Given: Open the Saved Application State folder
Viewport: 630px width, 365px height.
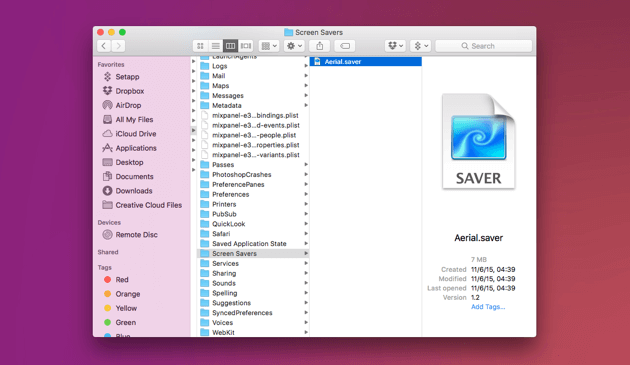Looking at the screenshot, I should tap(253, 244).
